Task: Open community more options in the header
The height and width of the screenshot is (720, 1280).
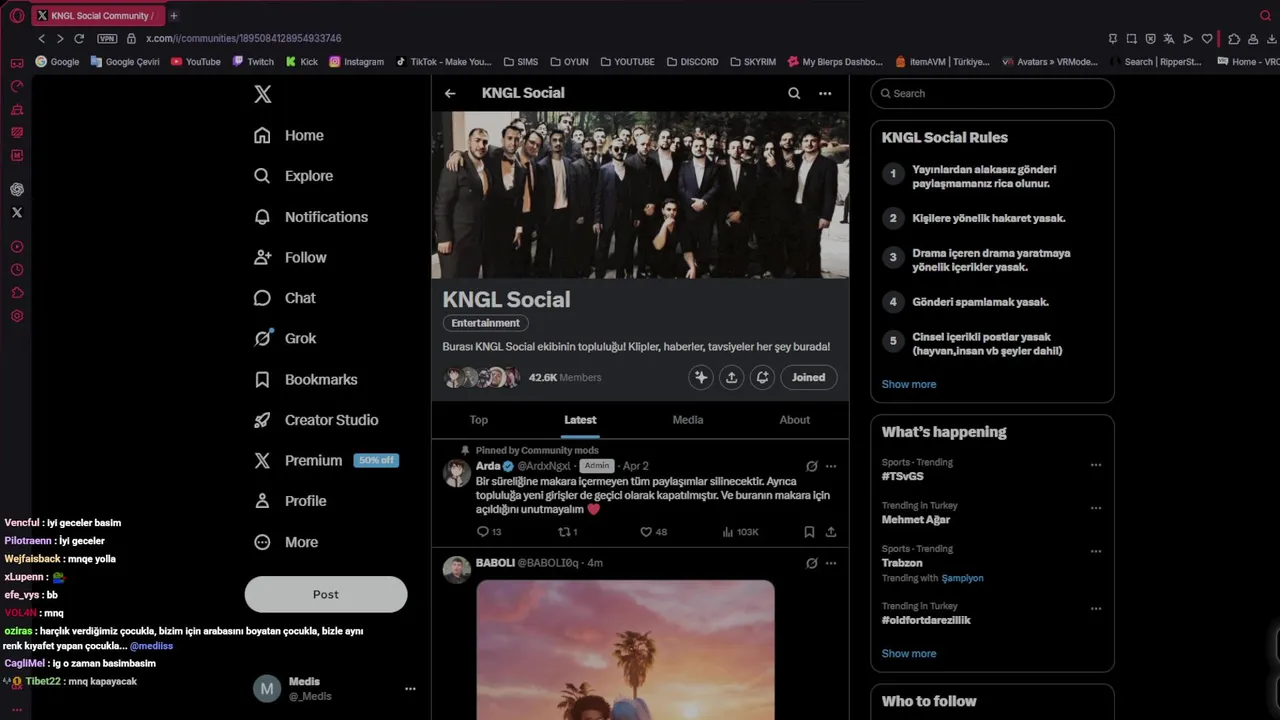Action: pyautogui.click(x=825, y=93)
